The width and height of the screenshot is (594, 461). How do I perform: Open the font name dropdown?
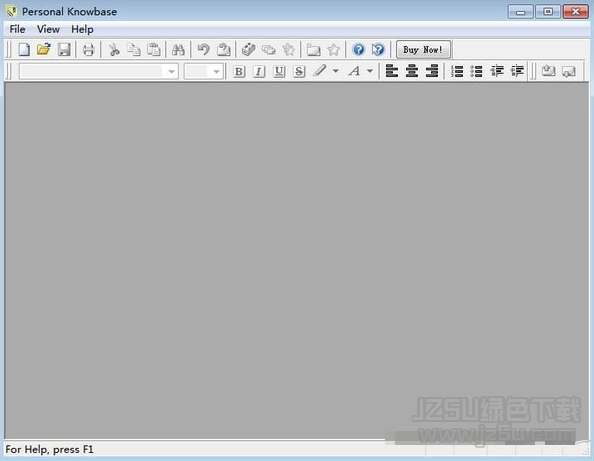(171, 71)
